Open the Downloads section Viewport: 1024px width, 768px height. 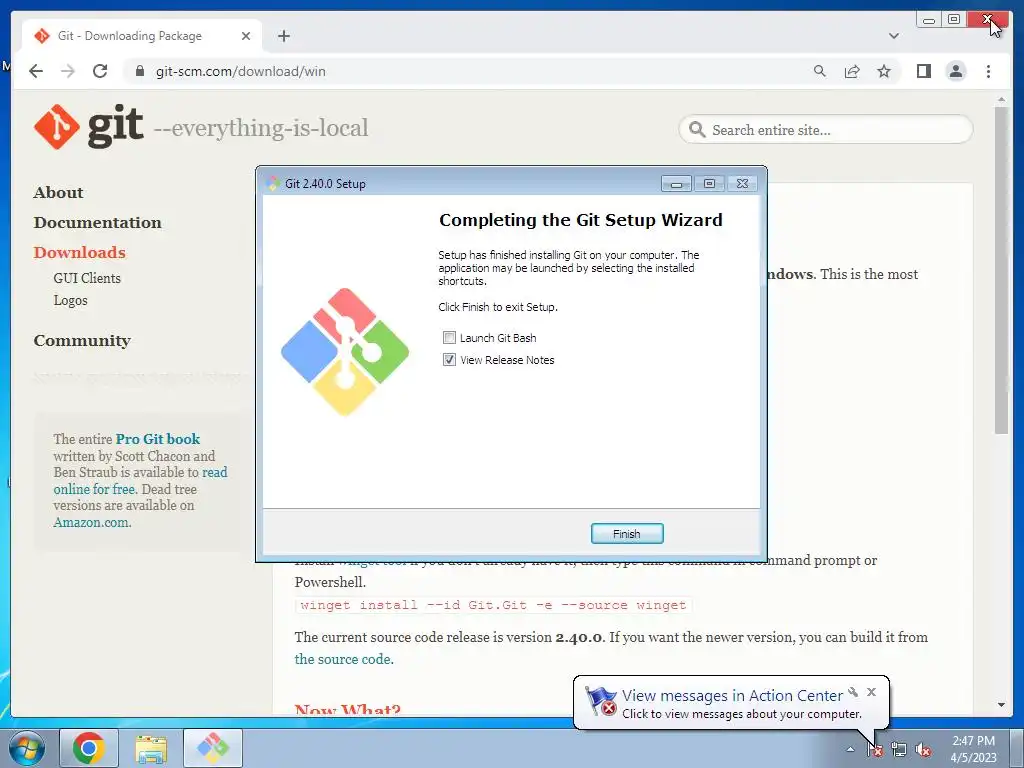80,253
